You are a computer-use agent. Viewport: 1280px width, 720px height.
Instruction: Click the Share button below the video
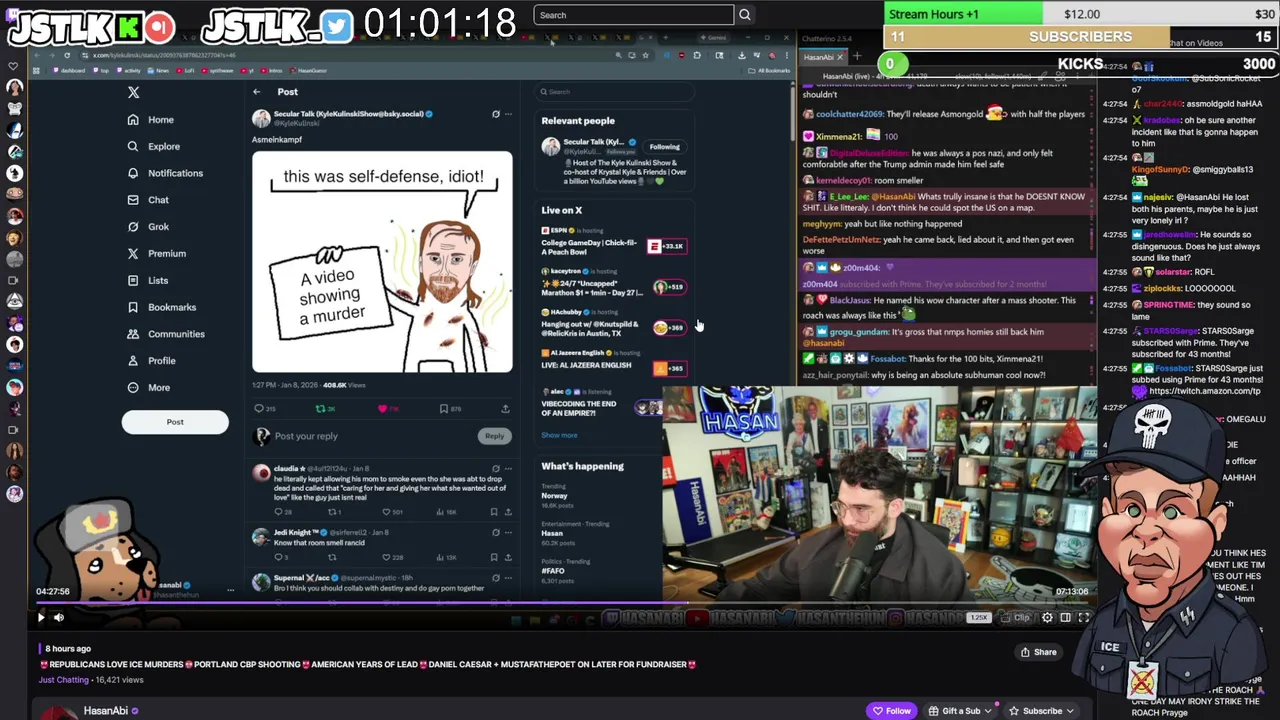(1038, 652)
